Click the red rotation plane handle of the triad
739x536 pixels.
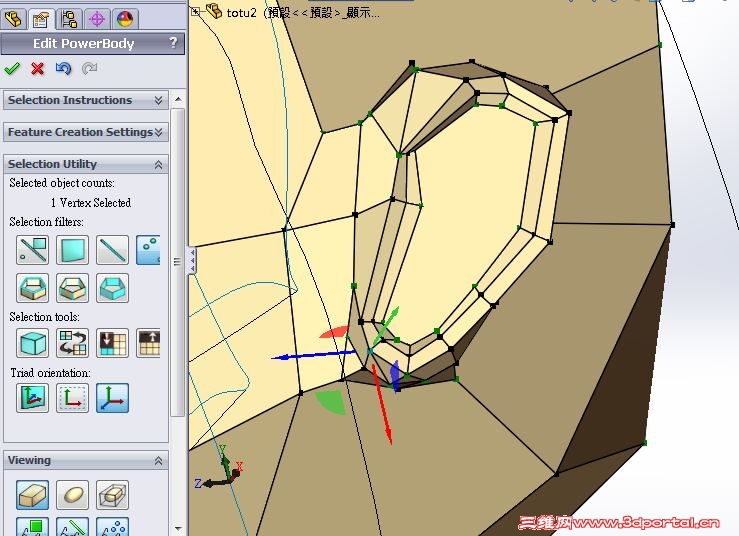pos(334,332)
